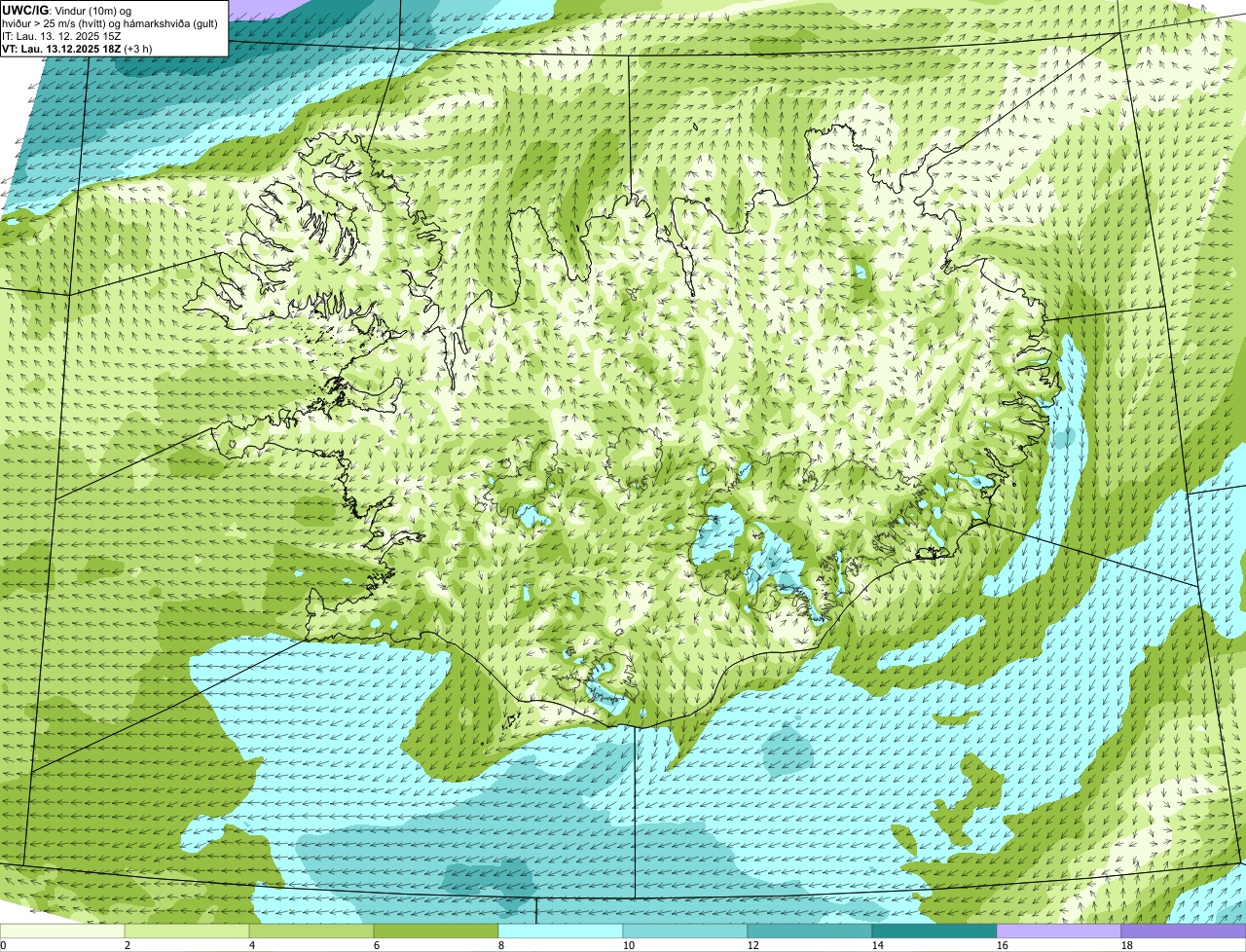Image resolution: width=1246 pixels, height=952 pixels.
Task: Pick the turquoise 10–12 m/s legend swatch
Action: pos(685,932)
